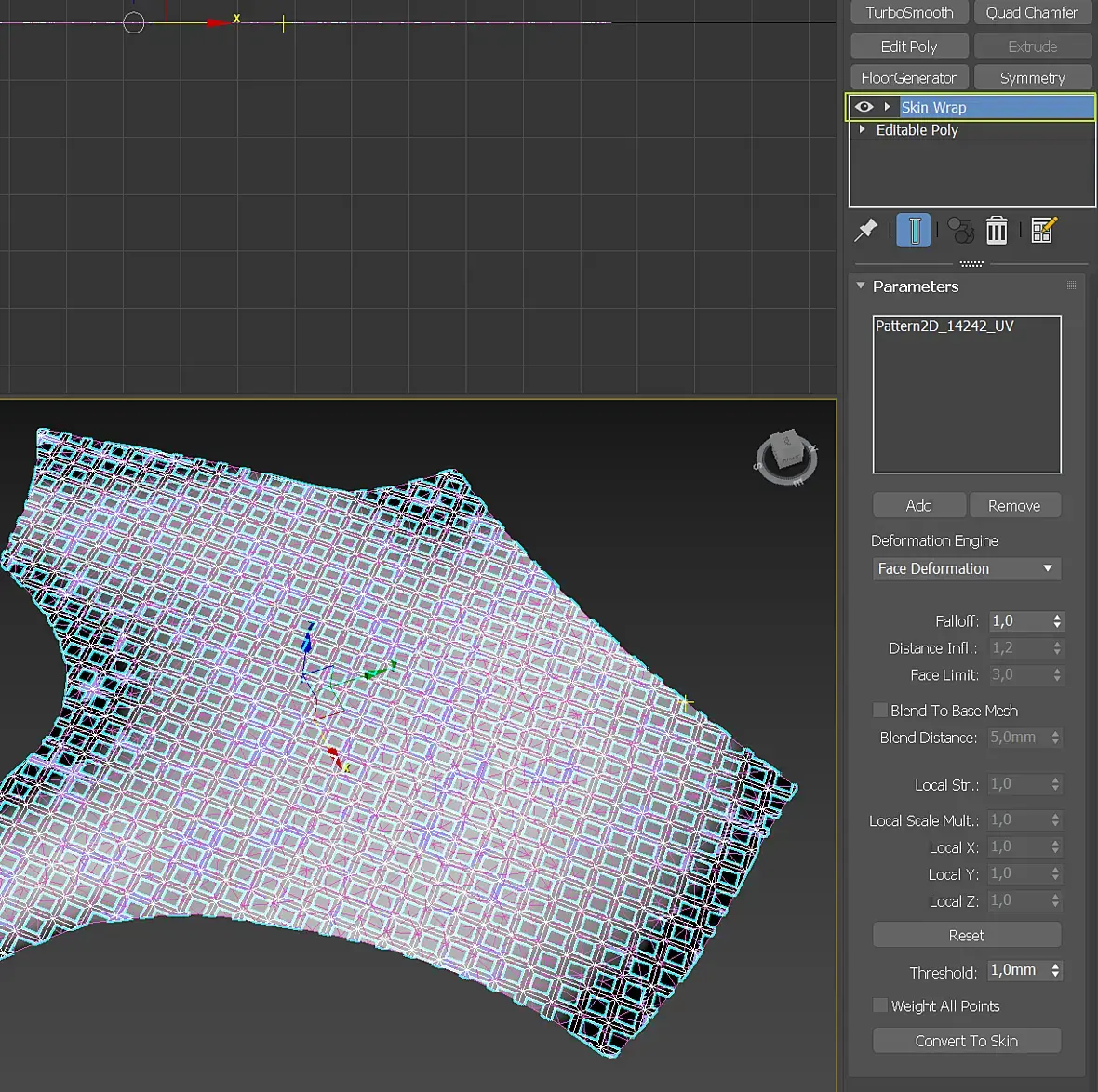
Task: Select Editable Poly in modifier stack
Action: 917,130
